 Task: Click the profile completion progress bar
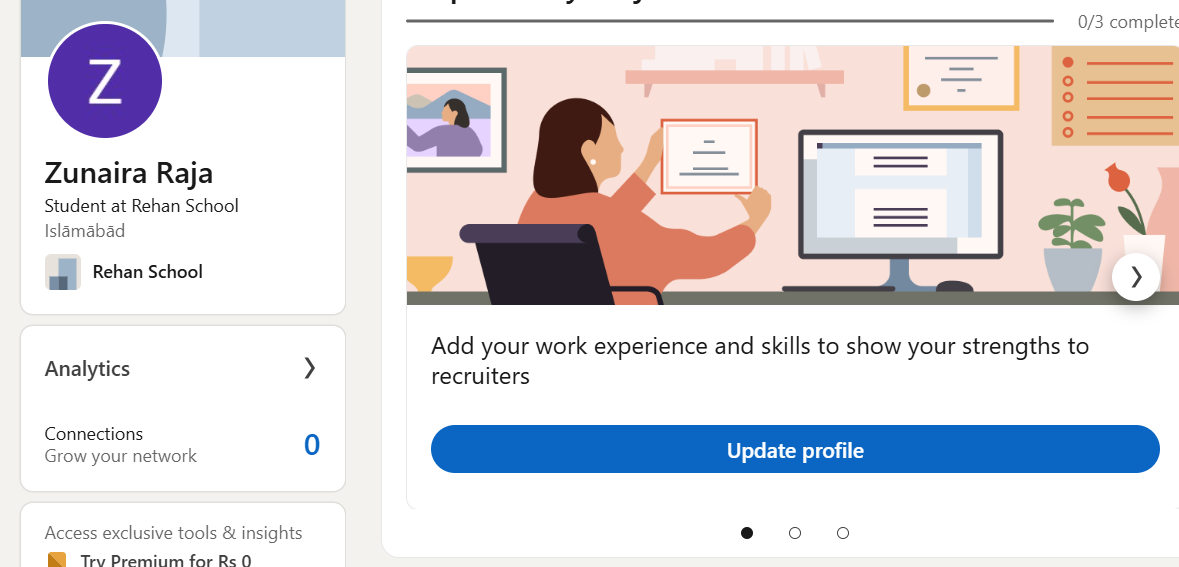coord(729,21)
